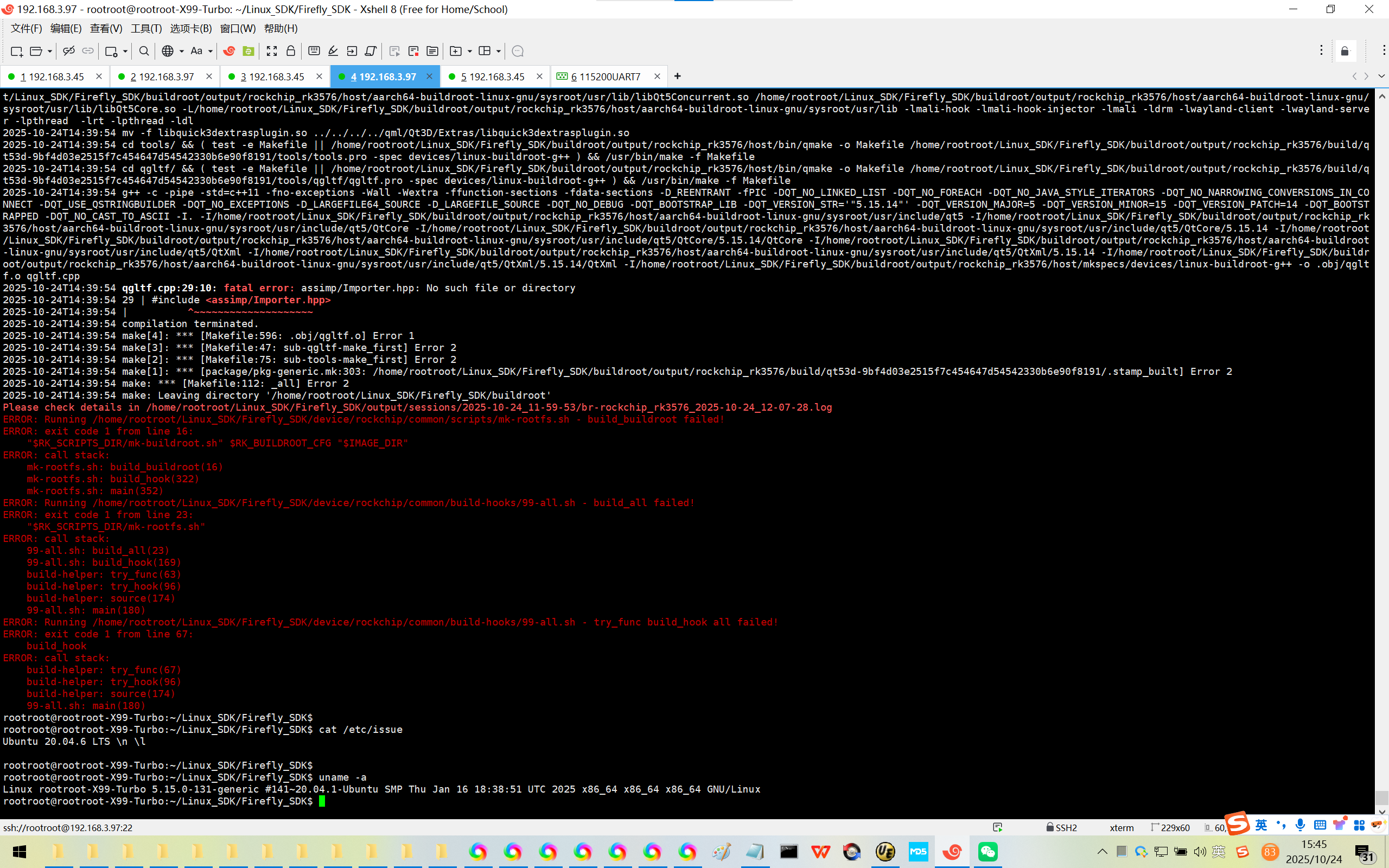Add a new tab with plus button
The width and height of the screenshot is (1389, 868).
pos(677,76)
